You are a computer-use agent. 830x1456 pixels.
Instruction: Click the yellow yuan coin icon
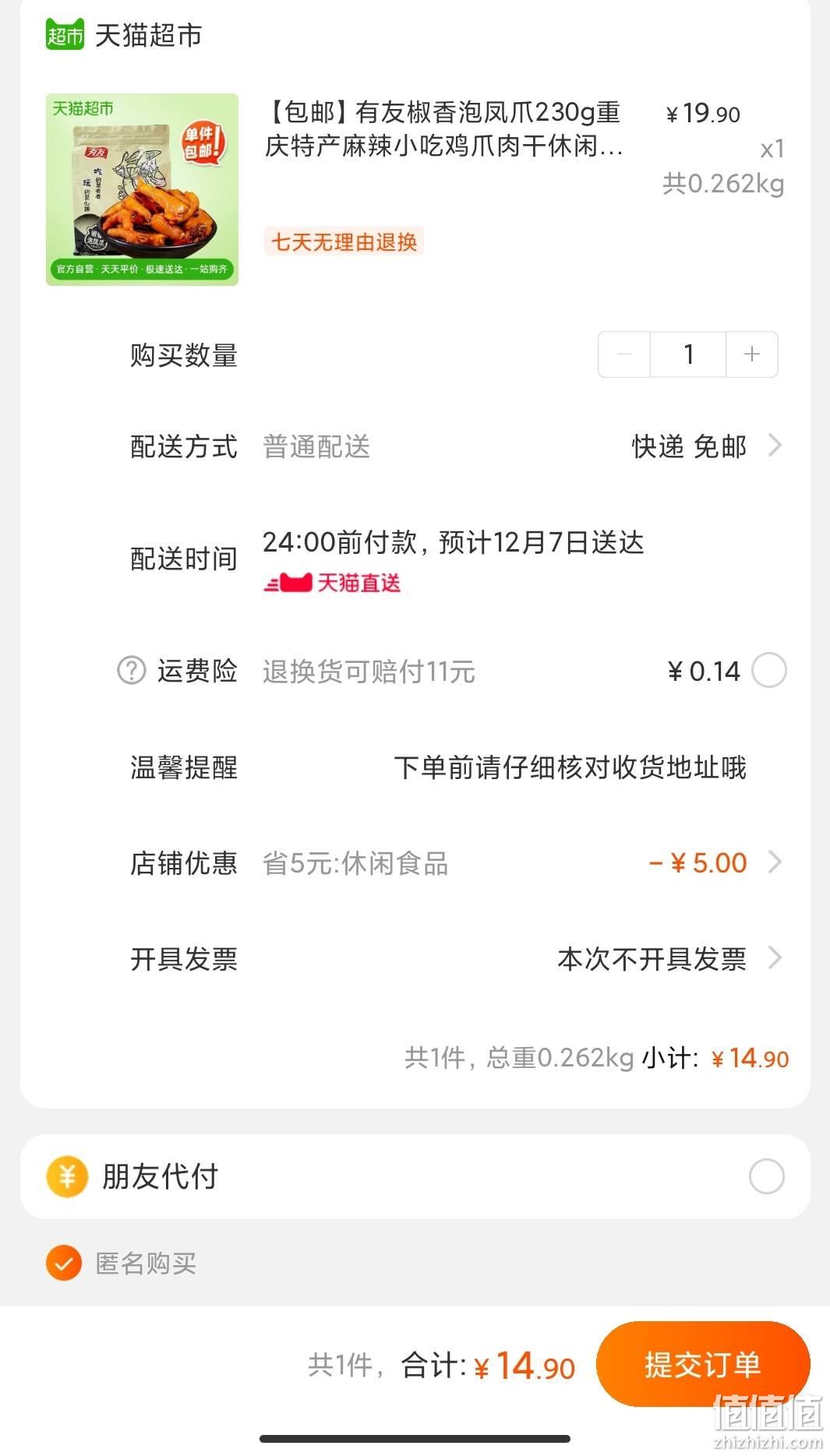point(67,1176)
